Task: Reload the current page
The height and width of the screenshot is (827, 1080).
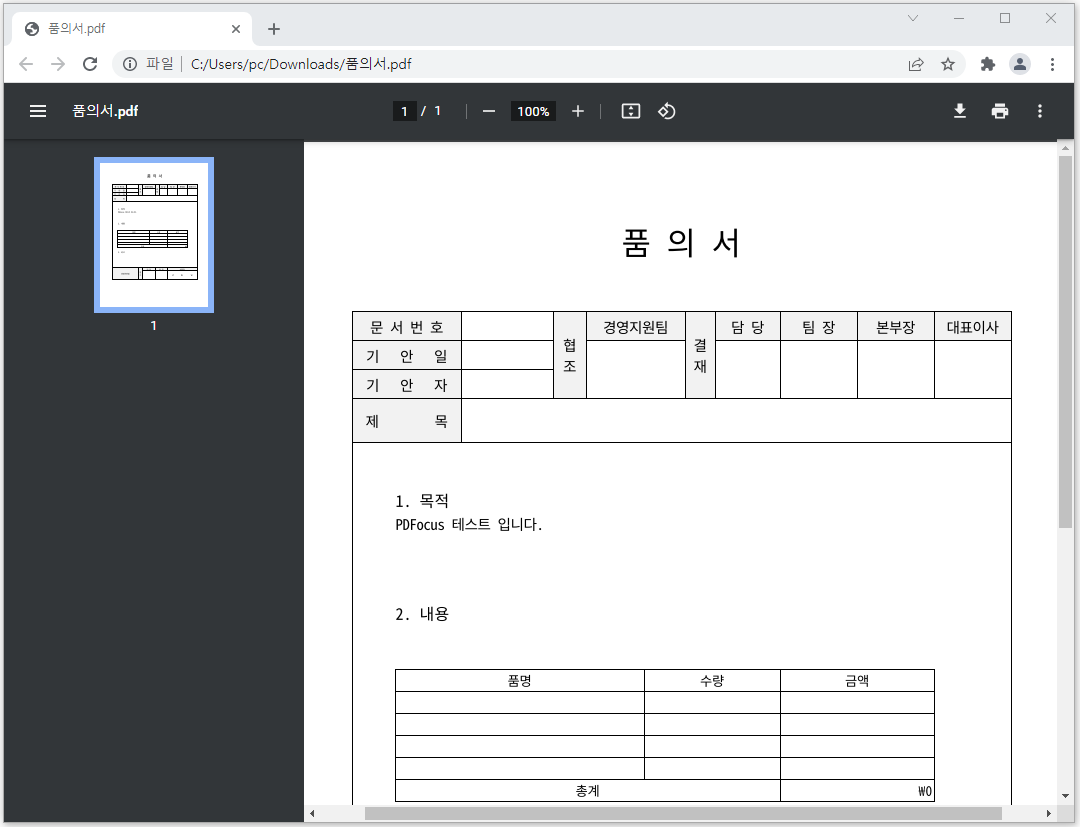Action: 90,64
